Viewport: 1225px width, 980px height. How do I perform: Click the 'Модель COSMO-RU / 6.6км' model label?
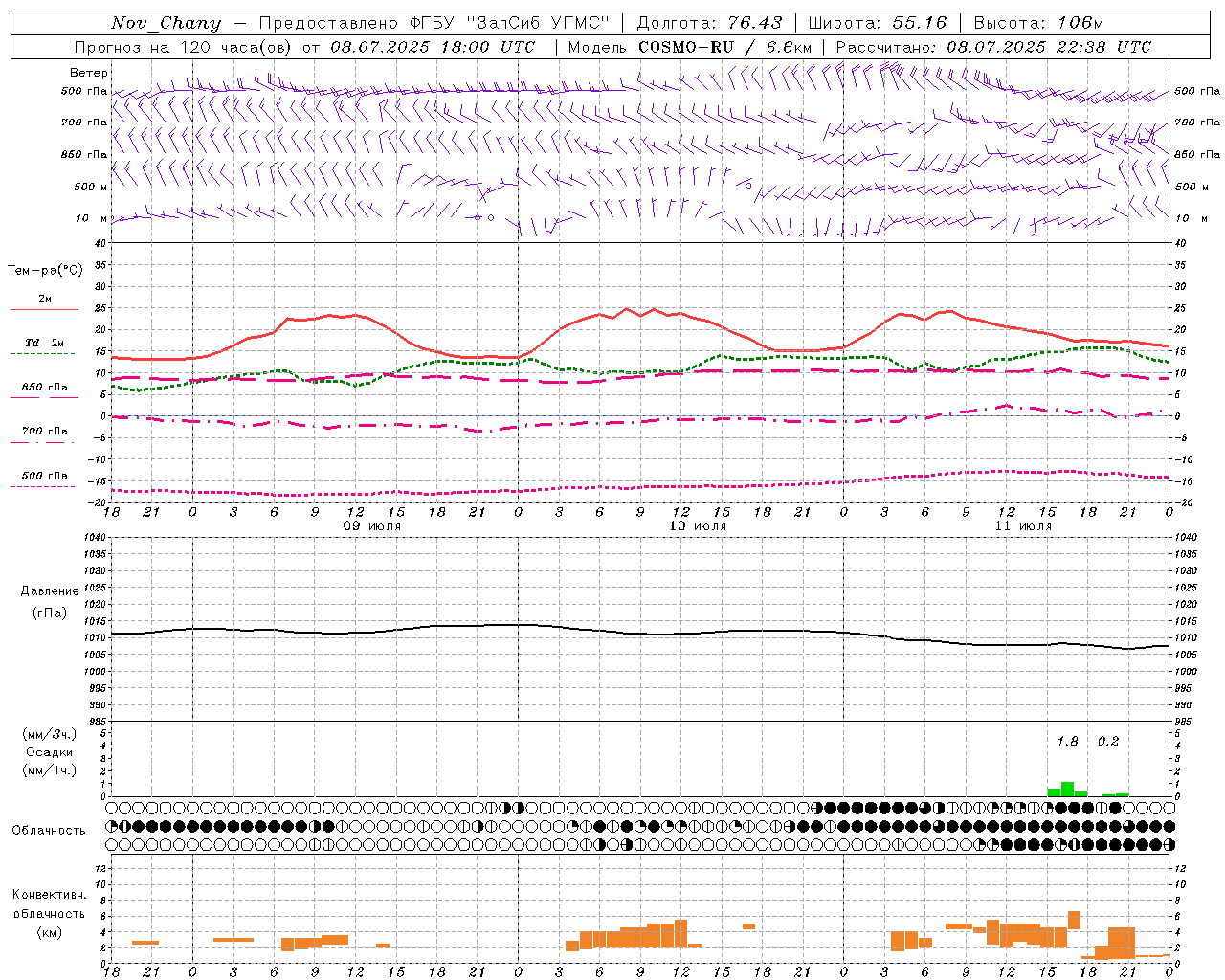click(690, 47)
